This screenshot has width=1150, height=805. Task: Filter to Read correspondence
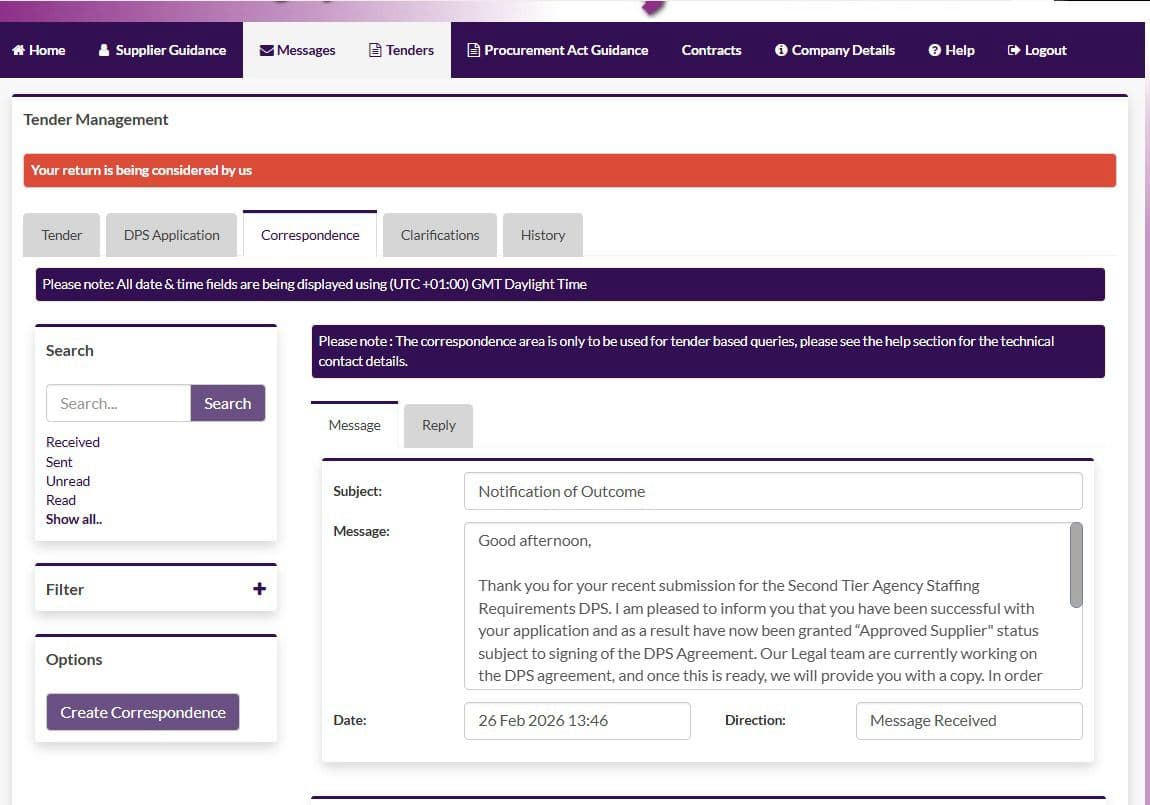click(x=60, y=500)
